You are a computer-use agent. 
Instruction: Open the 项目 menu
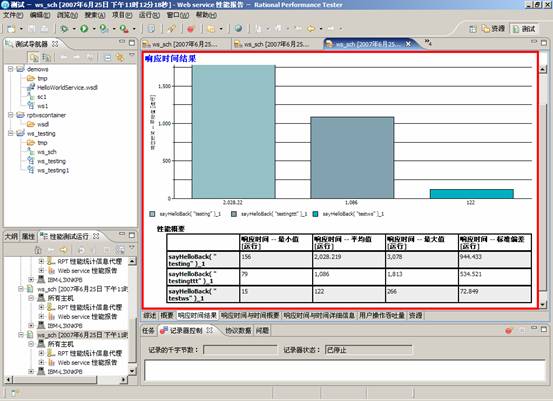(x=122, y=15)
